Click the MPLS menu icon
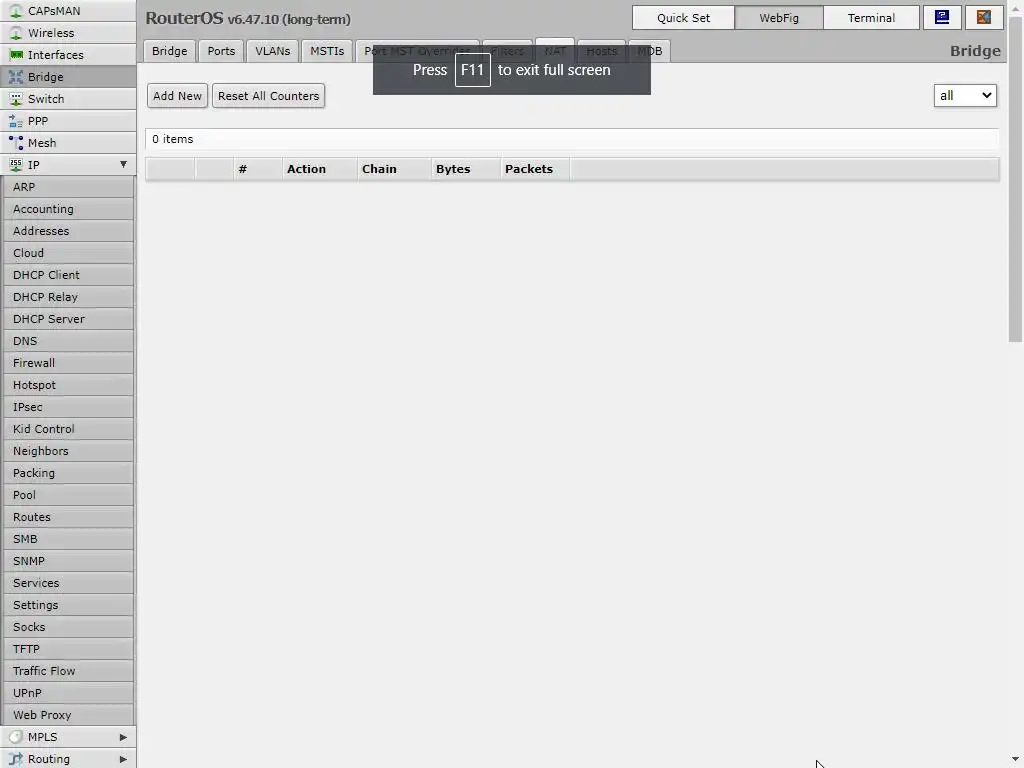The width and height of the screenshot is (1024, 768). click(x=16, y=737)
